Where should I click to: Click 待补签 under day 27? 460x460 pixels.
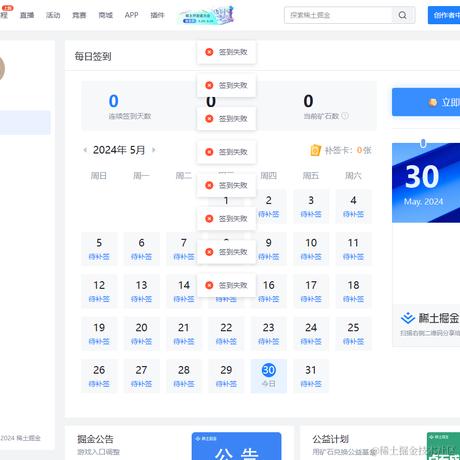pos(141,384)
